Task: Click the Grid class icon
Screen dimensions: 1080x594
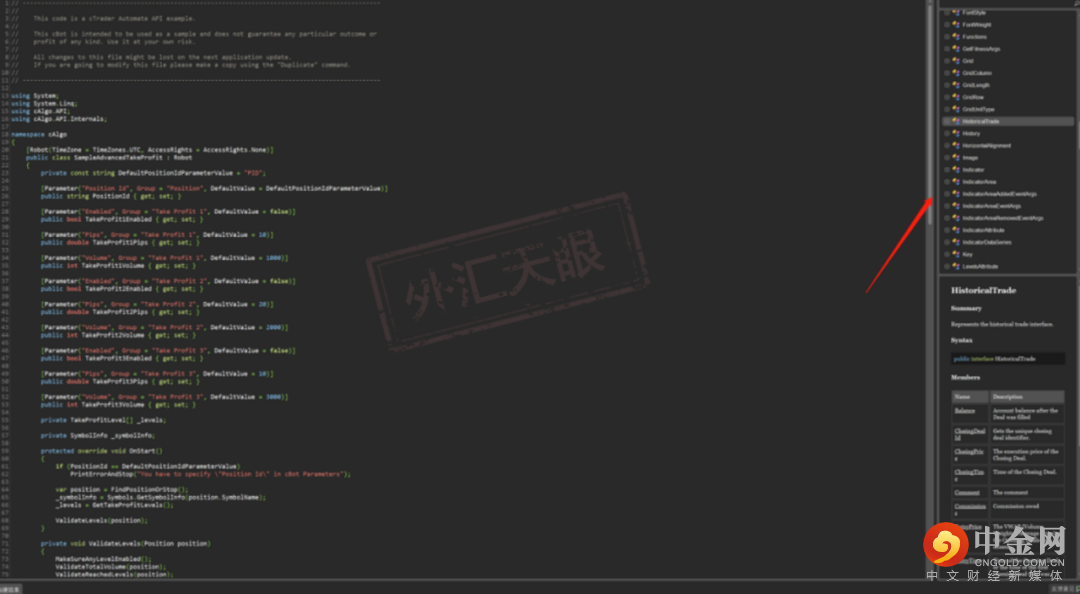Action: [955, 61]
